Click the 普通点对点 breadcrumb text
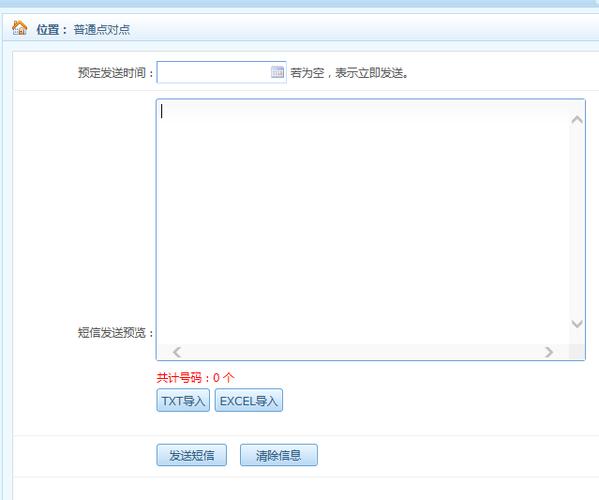Screen dimensions: 599x500 [102, 29]
